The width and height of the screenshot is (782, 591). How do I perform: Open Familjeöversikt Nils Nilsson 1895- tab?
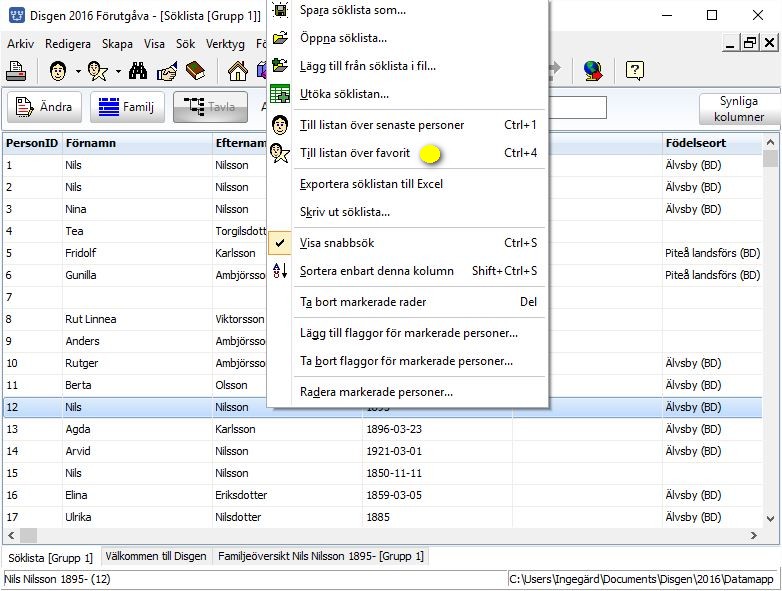click(x=321, y=556)
